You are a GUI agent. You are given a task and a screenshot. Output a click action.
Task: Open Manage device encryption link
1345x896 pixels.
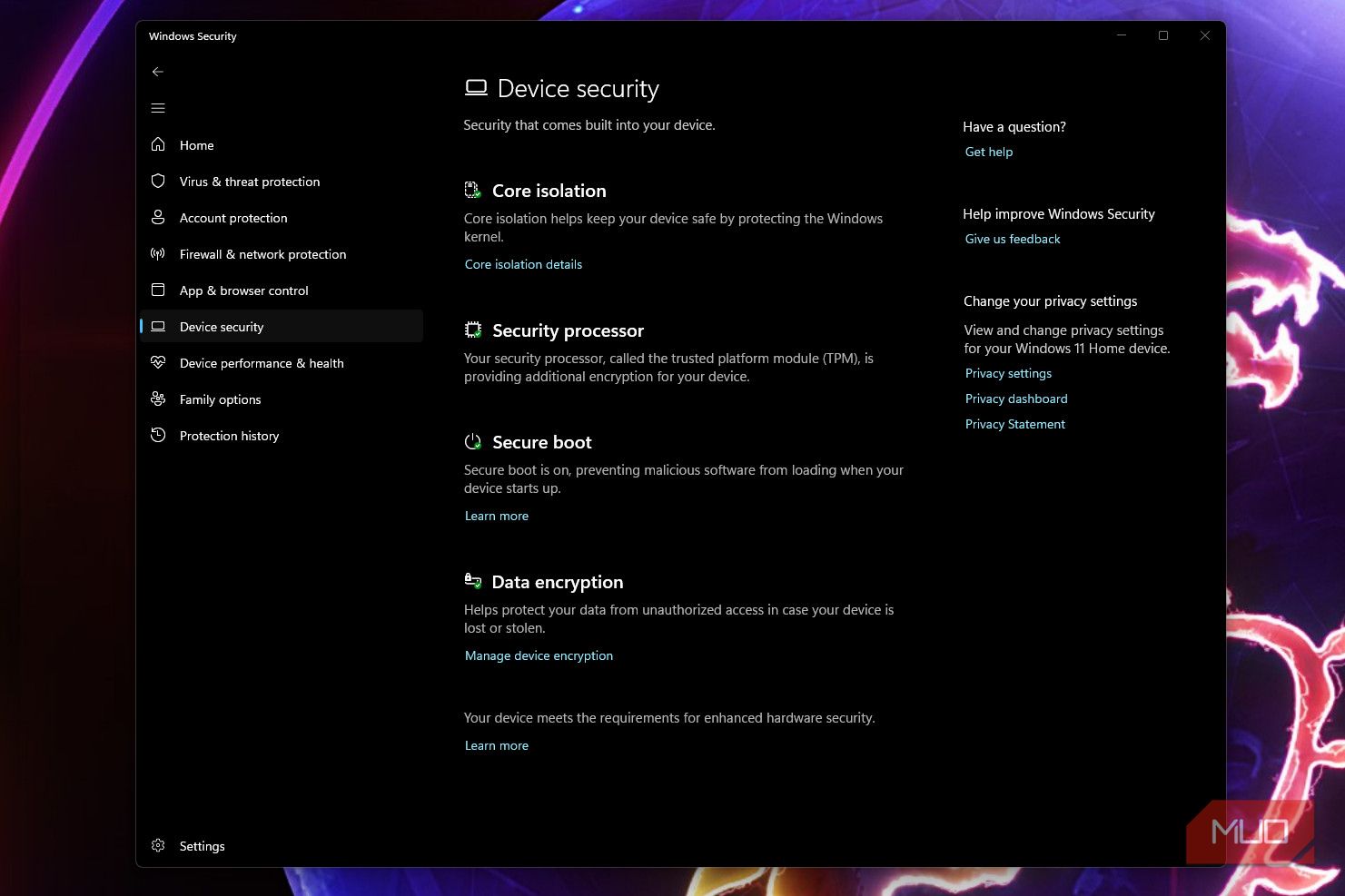[539, 655]
